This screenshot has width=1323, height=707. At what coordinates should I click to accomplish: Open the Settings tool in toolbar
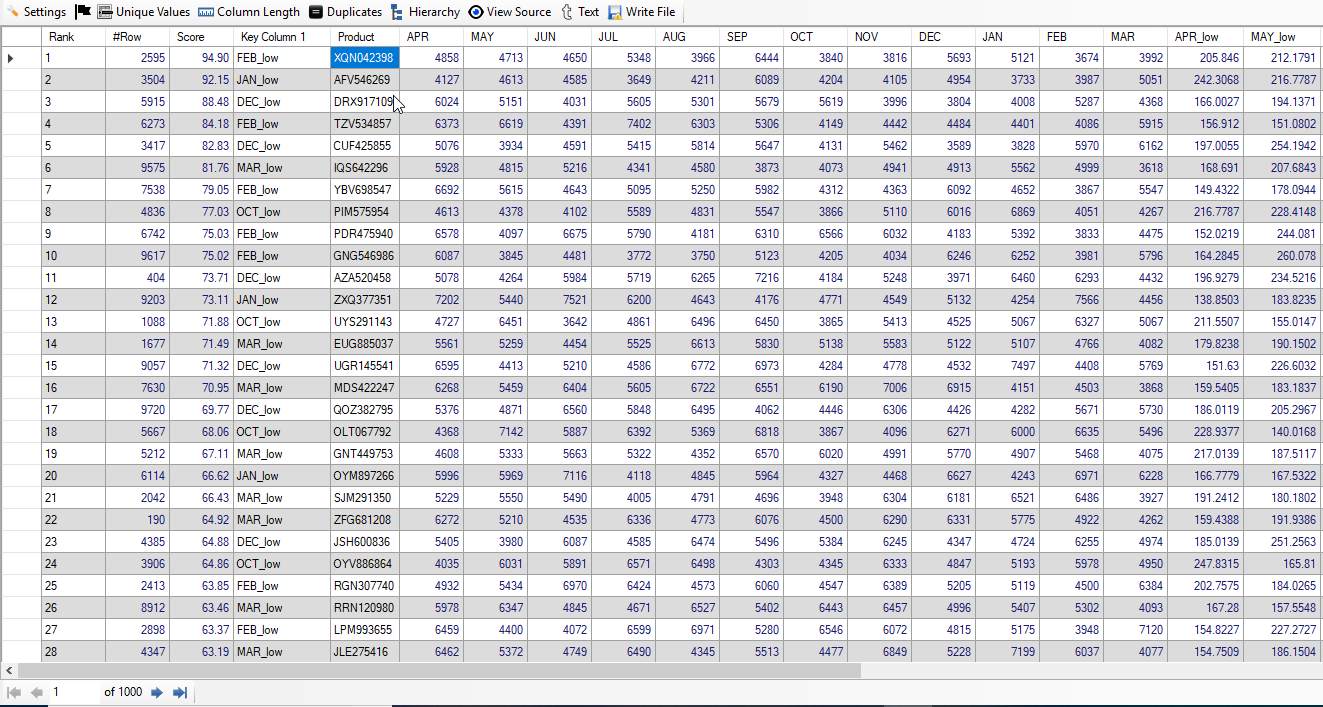[x=36, y=12]
